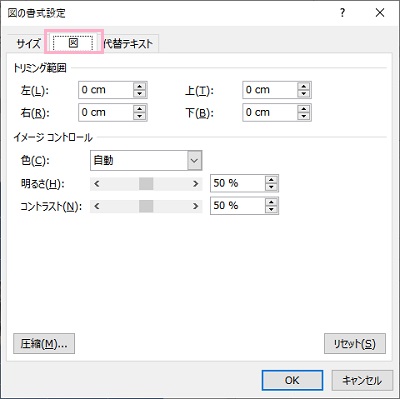The height and width of the screenshot is (399, 400).
Task: Click the 圧縮(M)... button
Action: 44,344
